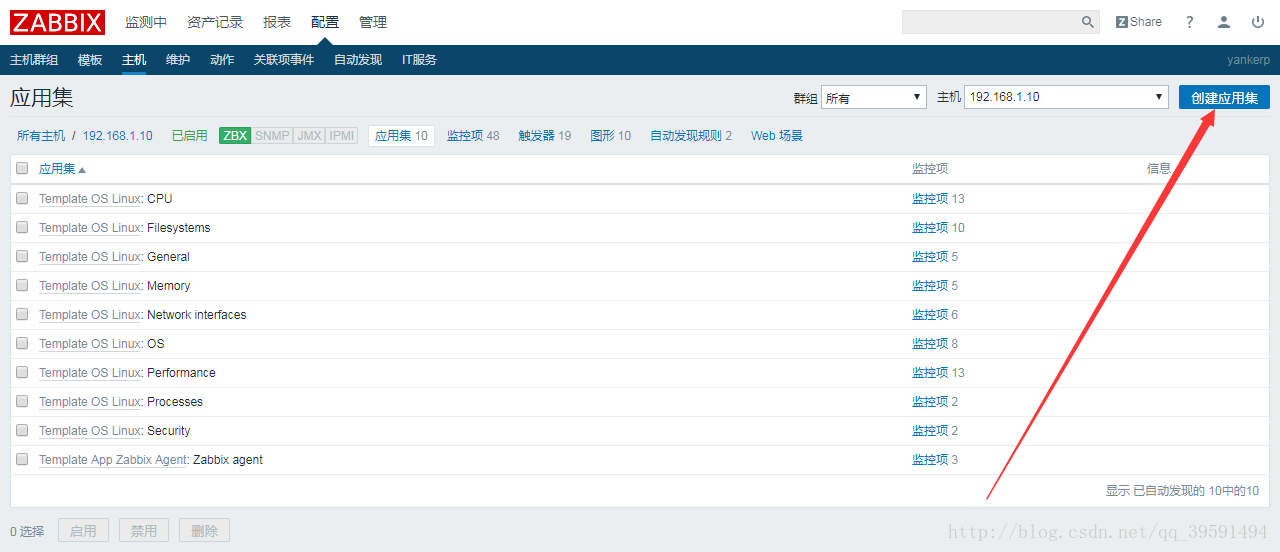1280x552 pixels.
Task: Go to 关联项事件 submenu
Action: tap(284, 60)
